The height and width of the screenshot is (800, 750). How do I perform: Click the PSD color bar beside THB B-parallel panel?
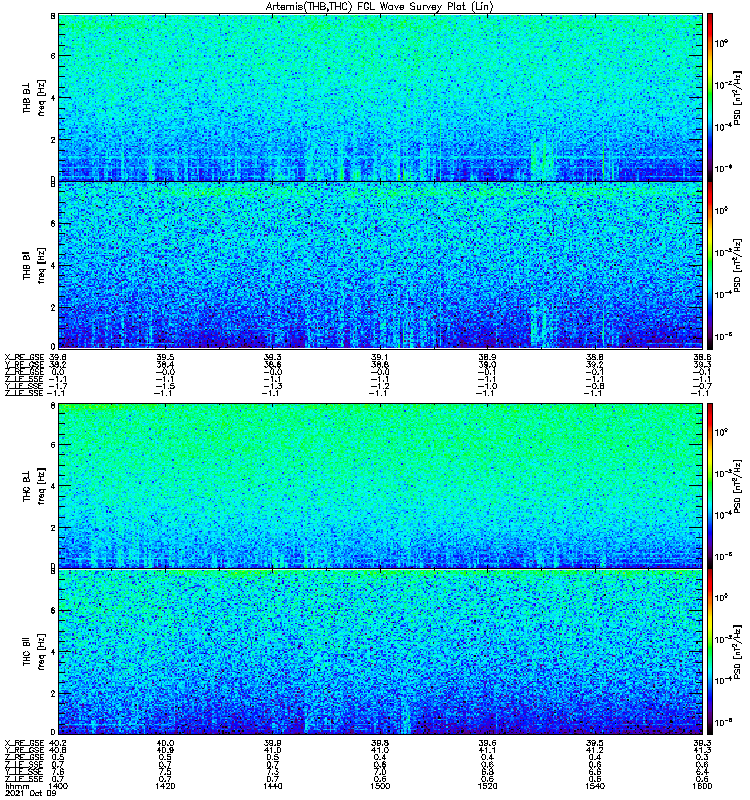[x=710, y=265]
